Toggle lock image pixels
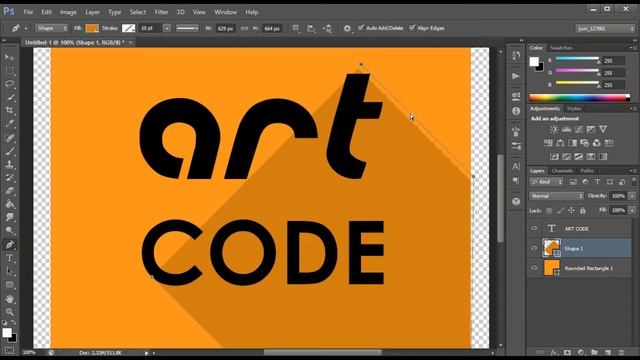This screenshot has height=360, width=640. coord(560,211)
